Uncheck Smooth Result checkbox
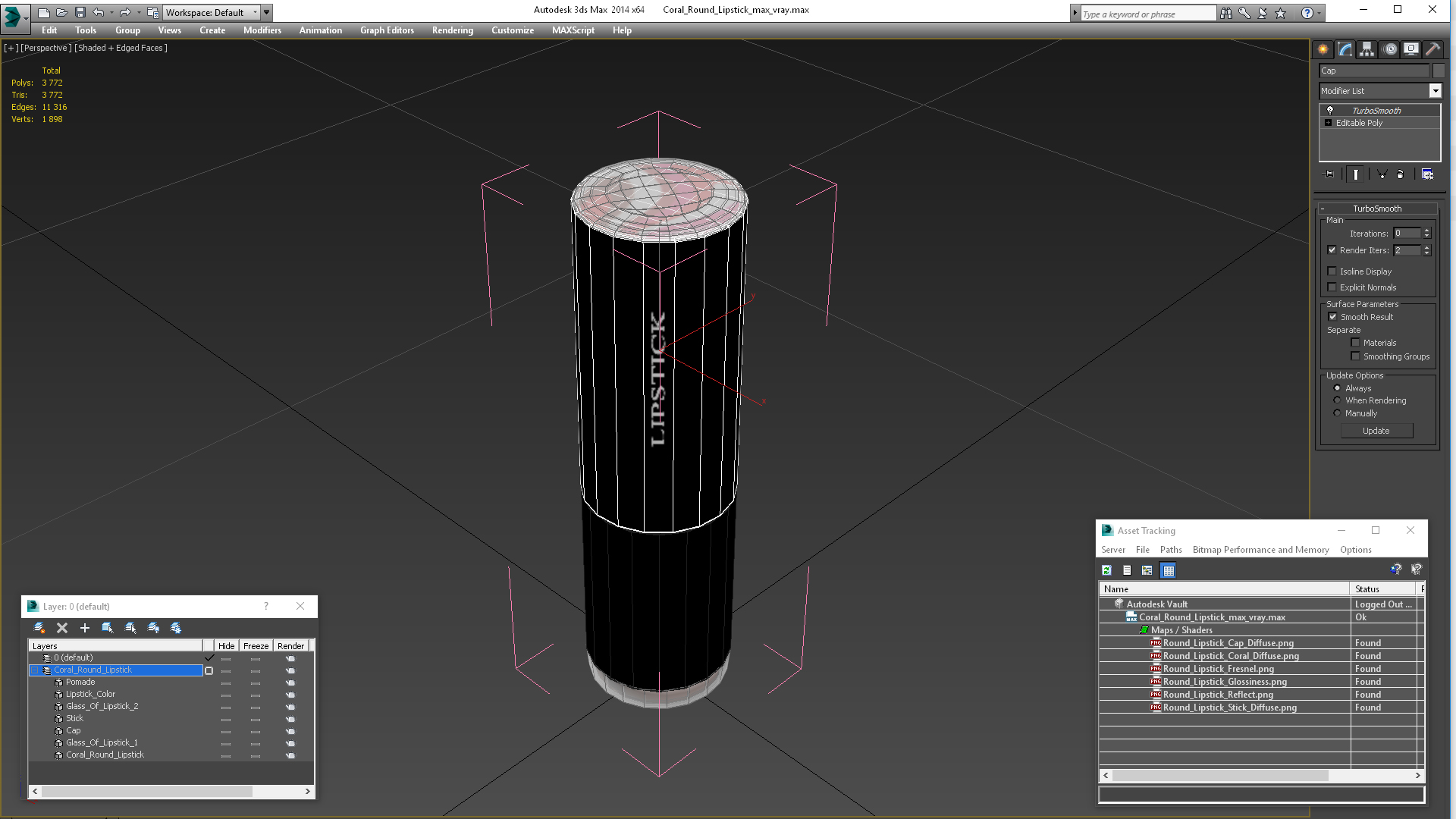The image size is (1456, 819). pos(1332,317)
